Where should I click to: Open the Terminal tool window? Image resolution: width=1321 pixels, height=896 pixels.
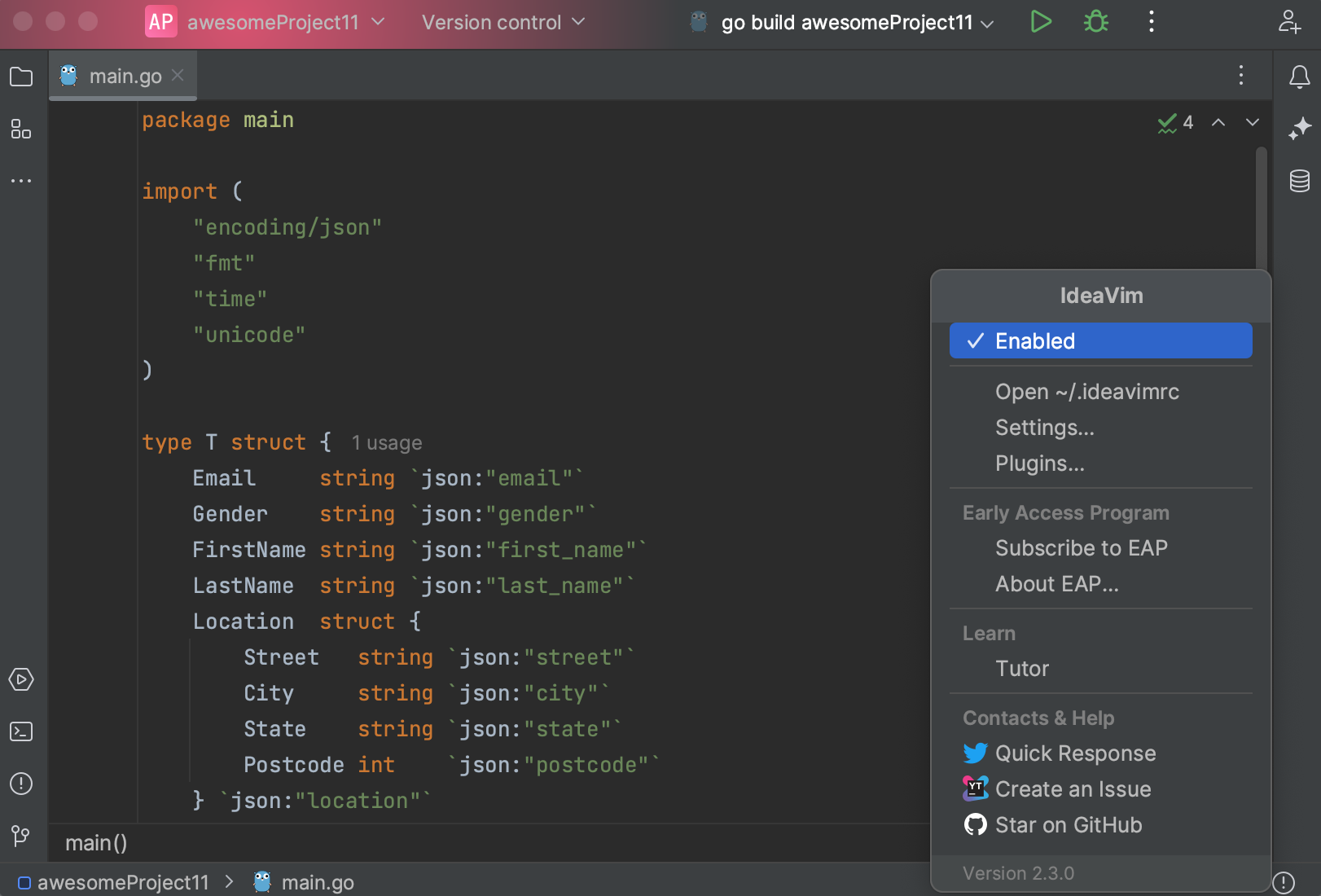coord(21,732)
